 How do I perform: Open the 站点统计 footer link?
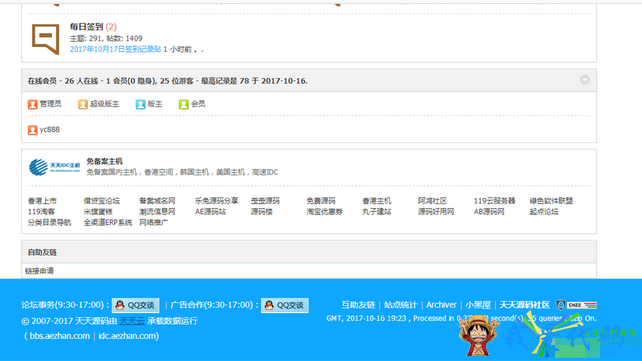click(400, 305)
